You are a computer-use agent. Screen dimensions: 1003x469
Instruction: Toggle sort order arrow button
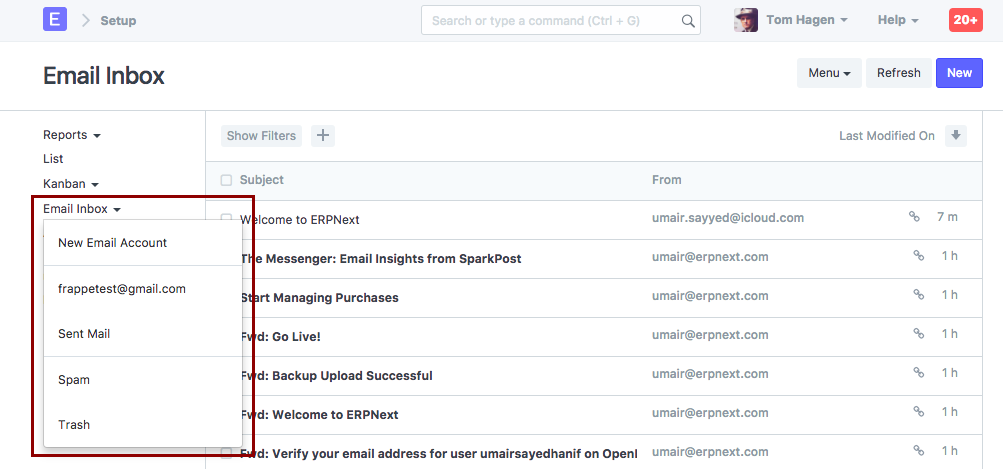click(x=956, y=136)
